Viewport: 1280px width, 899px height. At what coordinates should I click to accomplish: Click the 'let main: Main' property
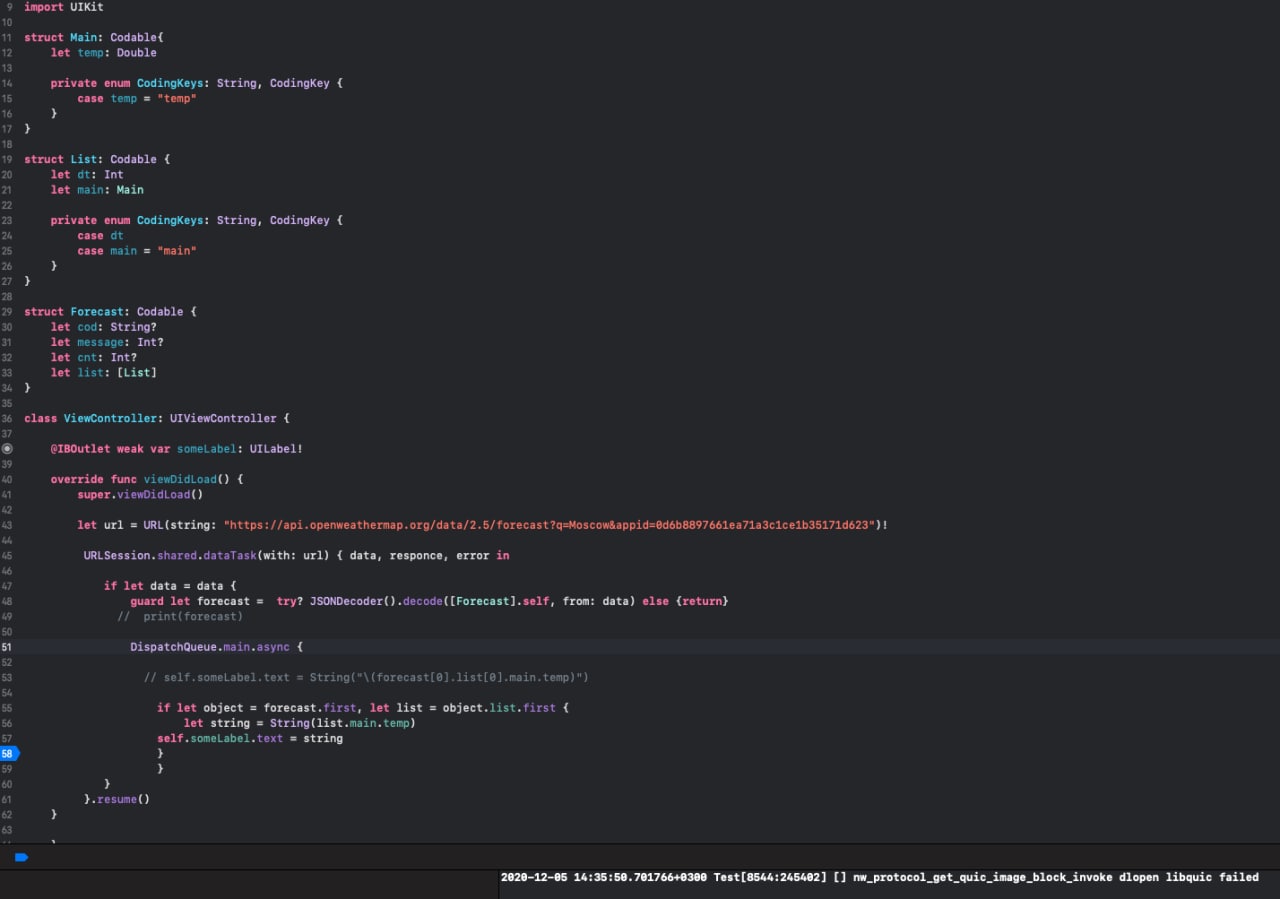97,189
